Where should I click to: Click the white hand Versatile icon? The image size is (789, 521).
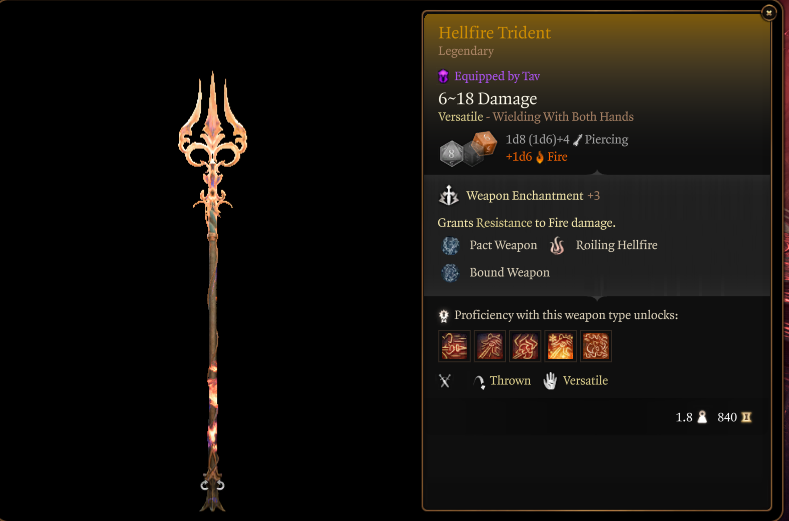click(x=550, y=381)
